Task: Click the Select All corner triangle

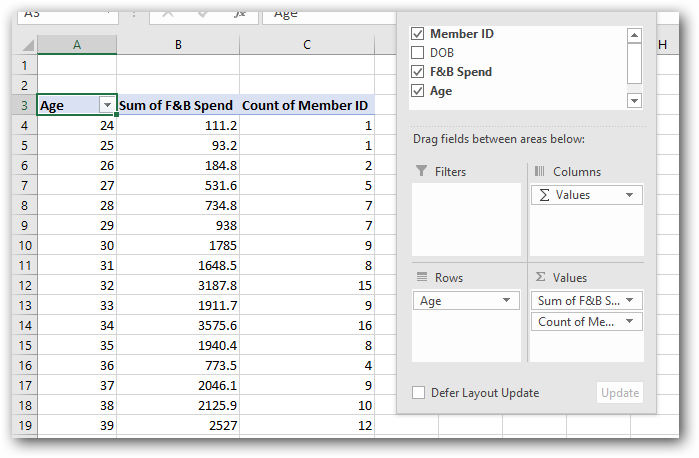Action: point(25,46)
